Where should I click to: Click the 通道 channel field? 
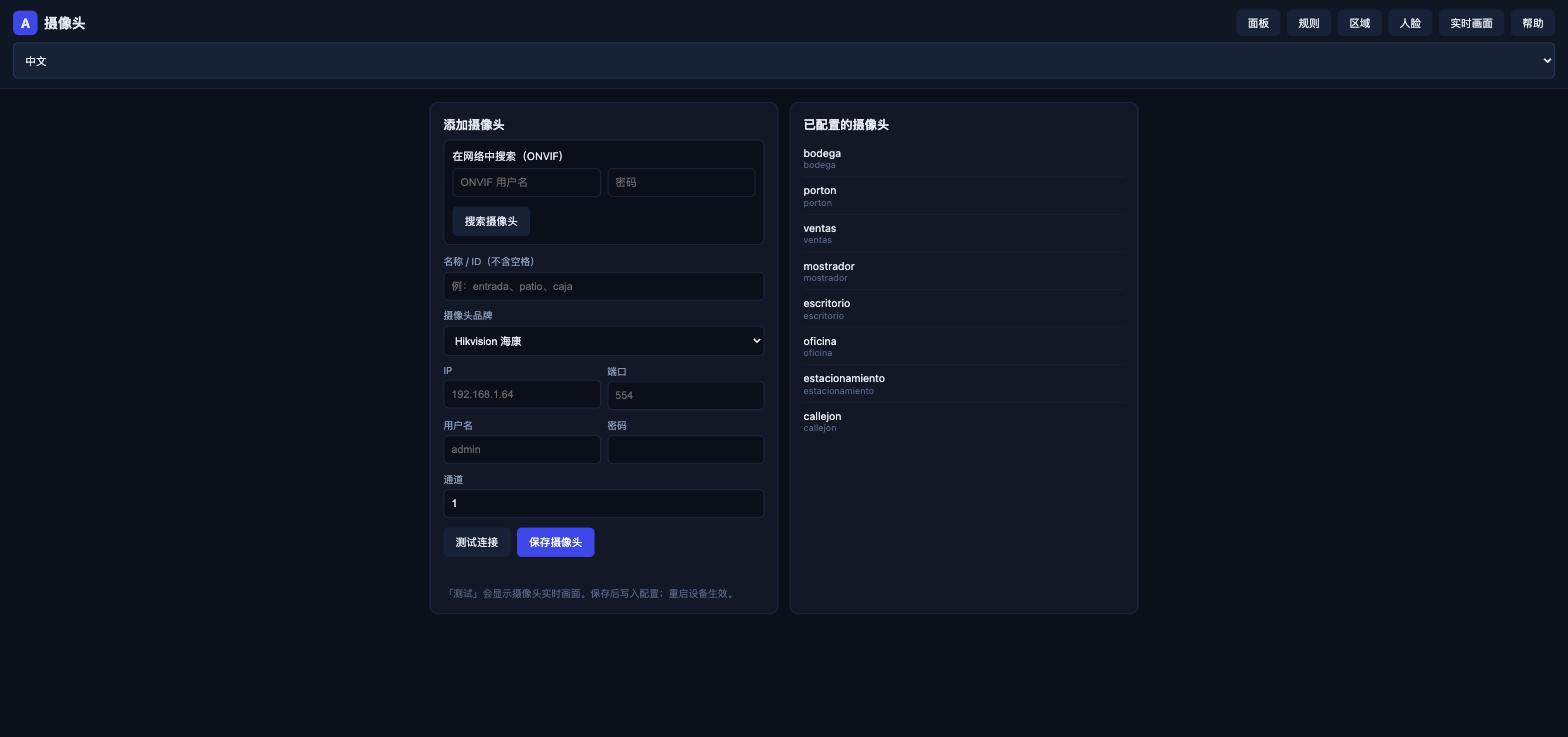[604, 503]
